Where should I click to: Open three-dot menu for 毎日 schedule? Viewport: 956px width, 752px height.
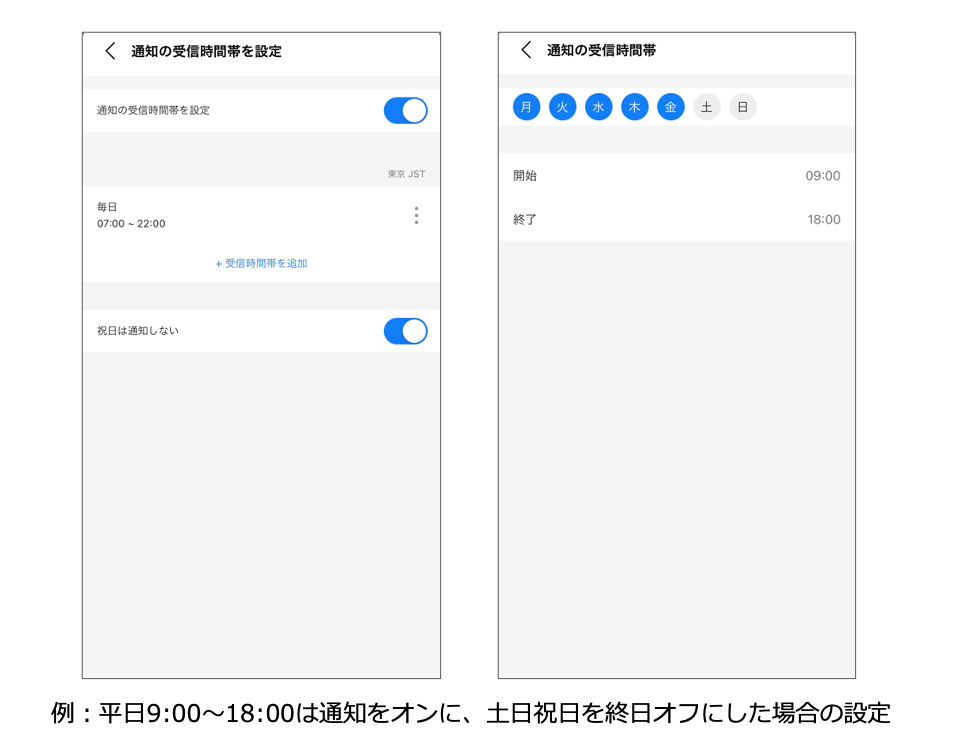pyautogui.click(x=416, y=215)
